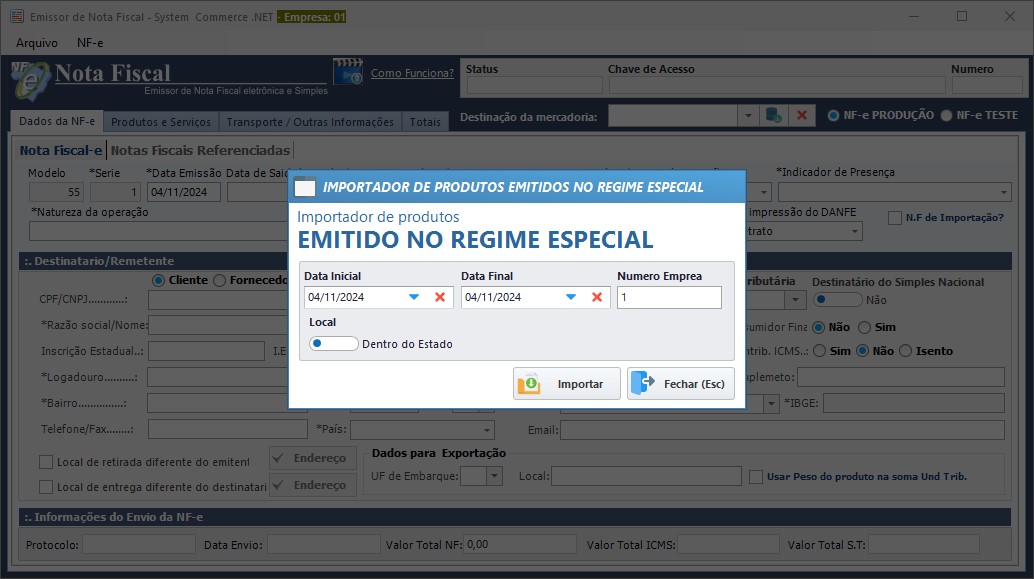Check the N.F de Importação checkbox
This screenshot has width=1034, height=579.
(894, 218)
